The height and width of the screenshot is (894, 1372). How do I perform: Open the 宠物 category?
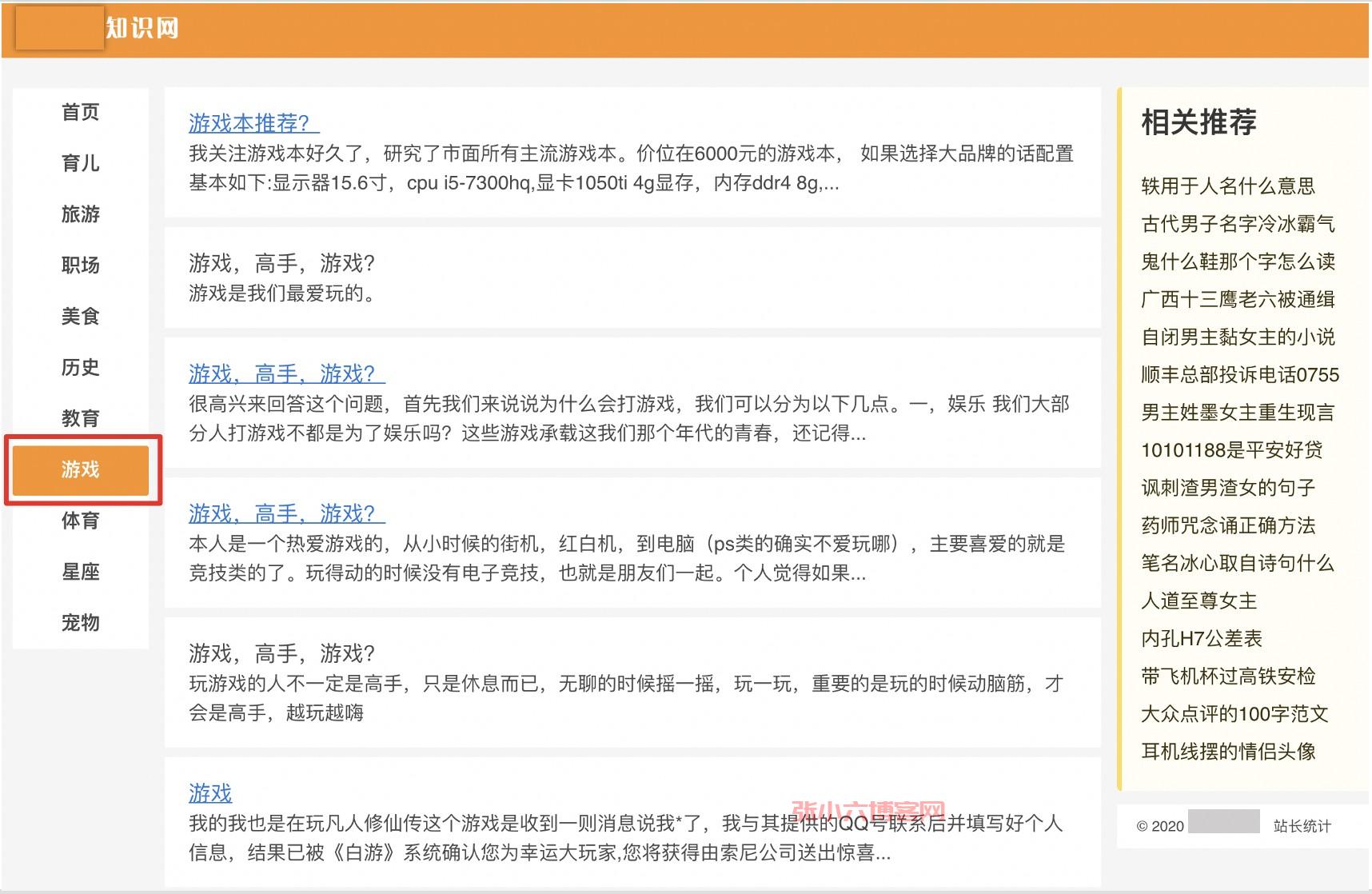tap(81, 624)
